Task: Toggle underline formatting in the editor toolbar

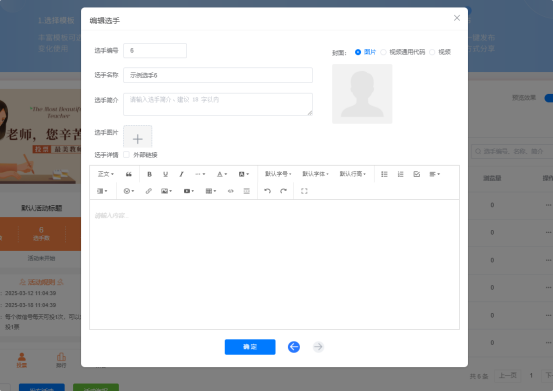Action: coord(165,174)
